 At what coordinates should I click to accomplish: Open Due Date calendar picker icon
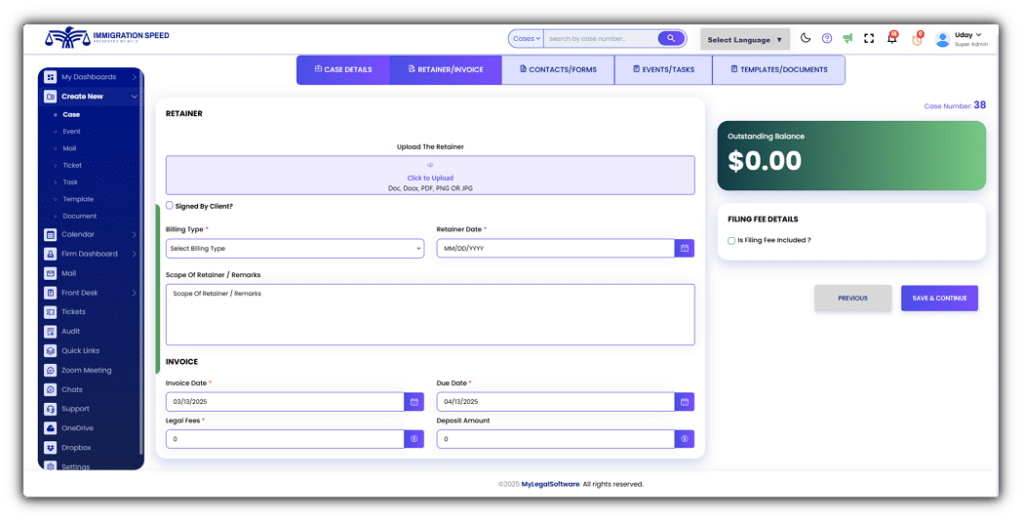click(684, 402)
